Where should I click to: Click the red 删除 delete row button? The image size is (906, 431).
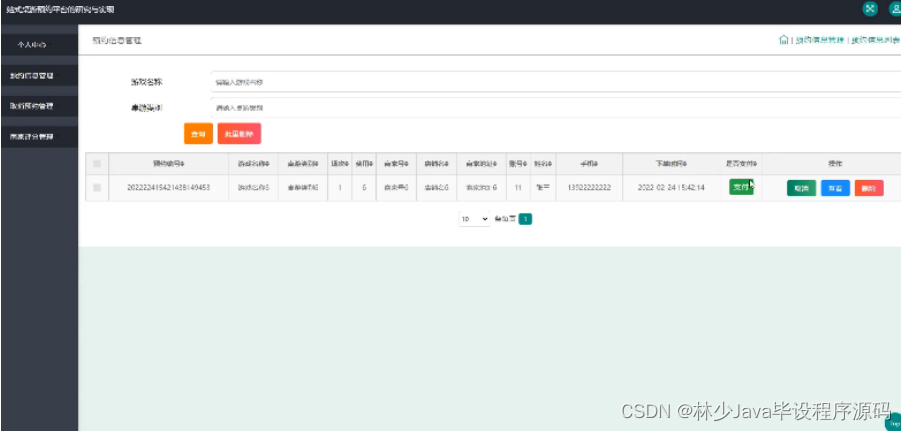(x=869, y=188)
